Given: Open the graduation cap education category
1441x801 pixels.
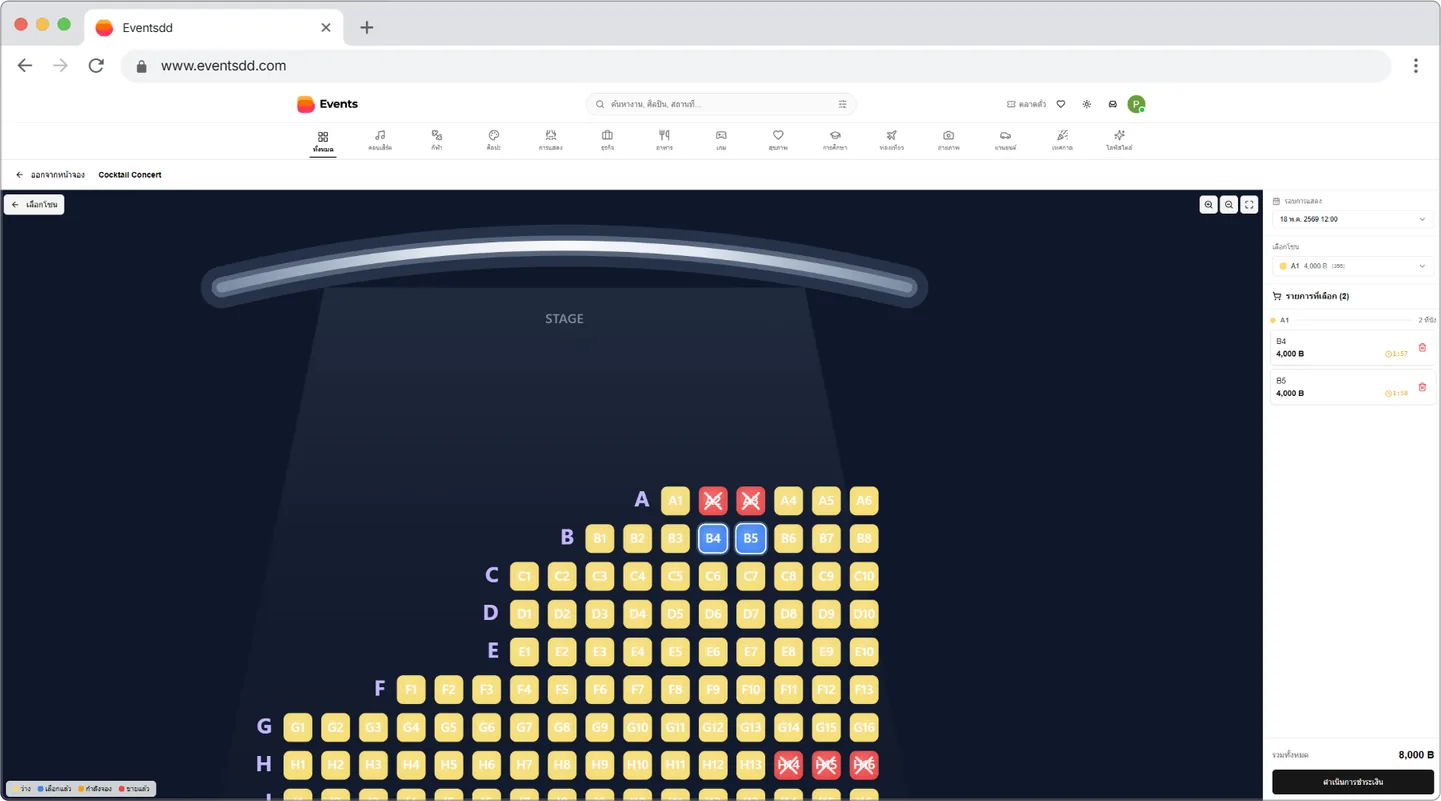Looking at the screenshot, I should [835, 140].
